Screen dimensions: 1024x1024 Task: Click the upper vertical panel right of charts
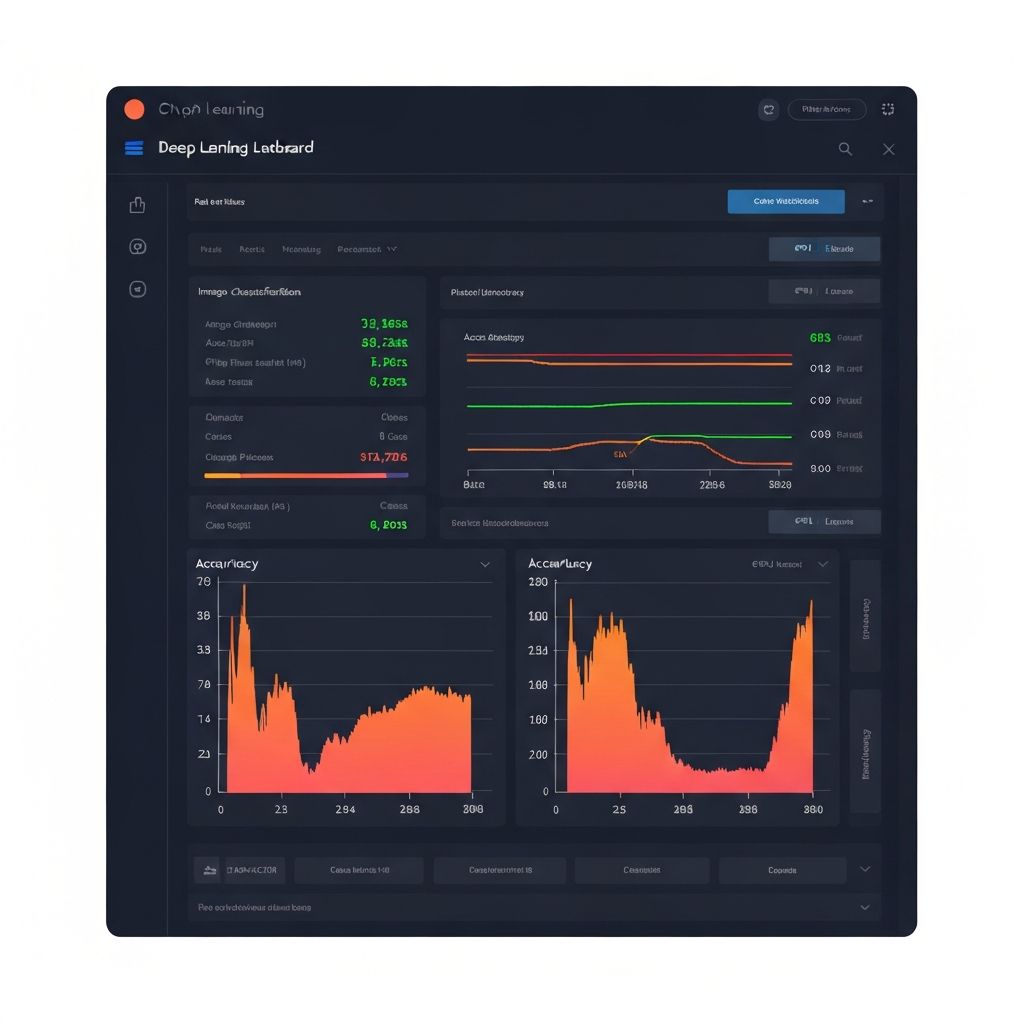point(865,615)
